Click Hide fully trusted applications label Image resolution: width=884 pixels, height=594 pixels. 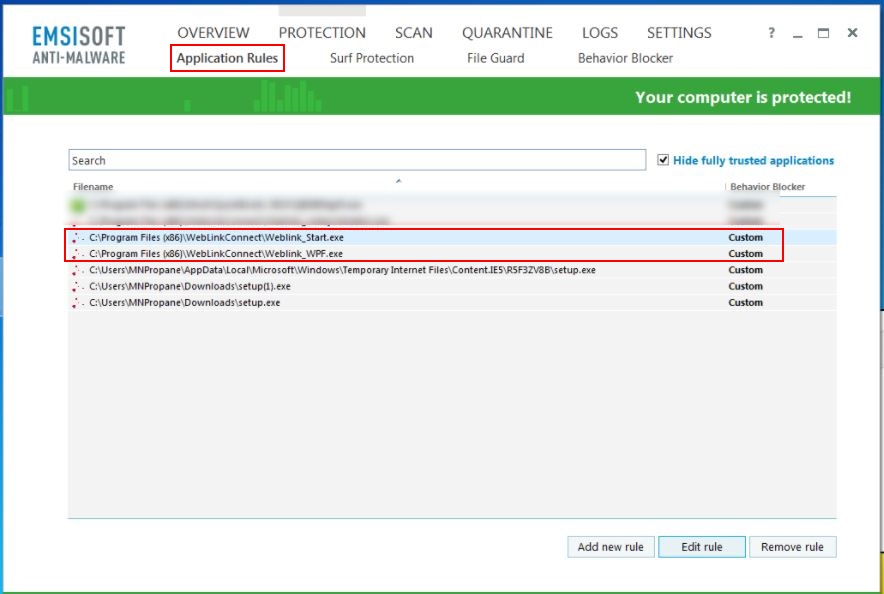click(x=753, y=161)
